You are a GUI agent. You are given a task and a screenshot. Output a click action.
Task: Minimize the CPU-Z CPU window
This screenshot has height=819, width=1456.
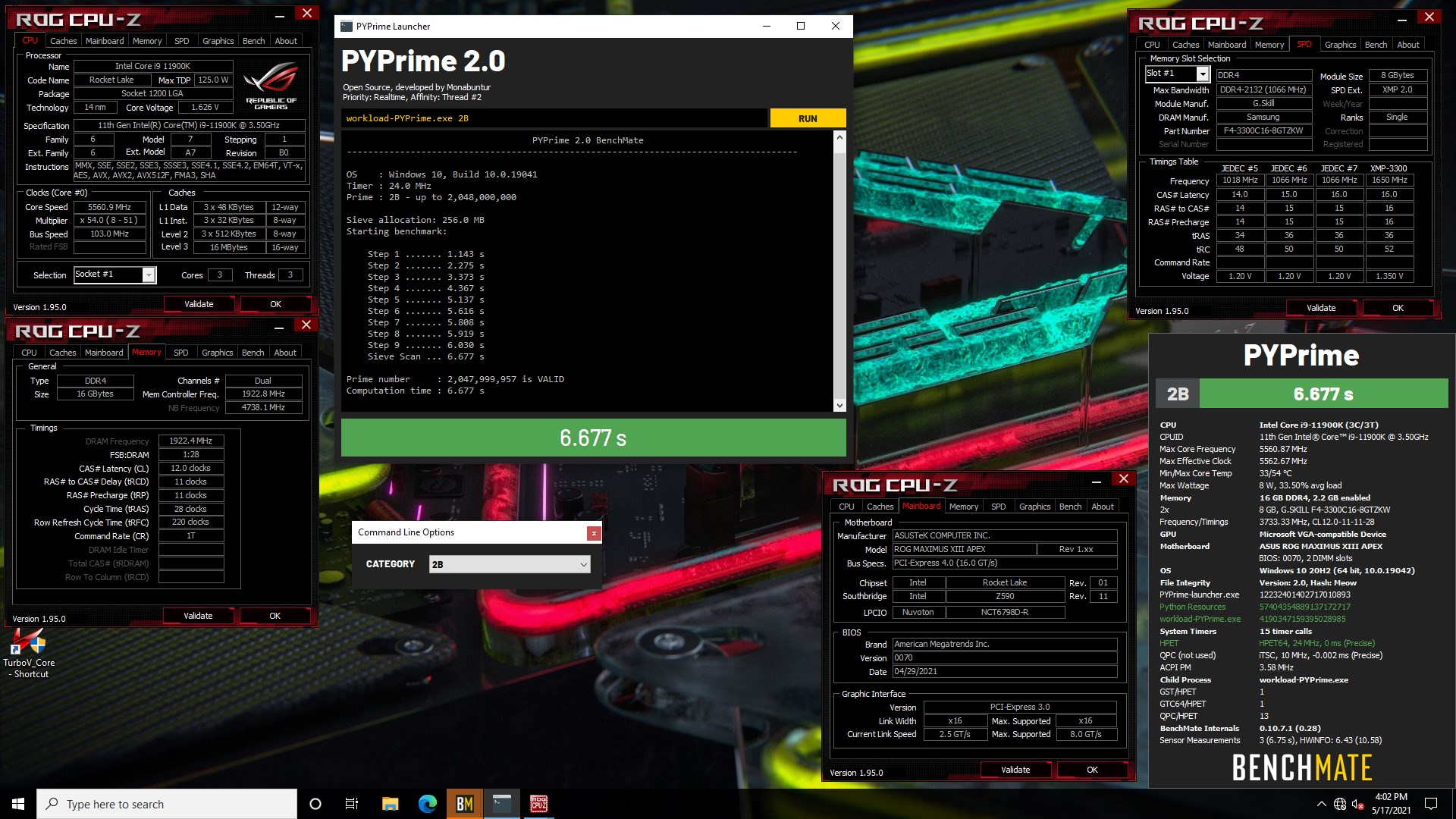tap(280, 16)
